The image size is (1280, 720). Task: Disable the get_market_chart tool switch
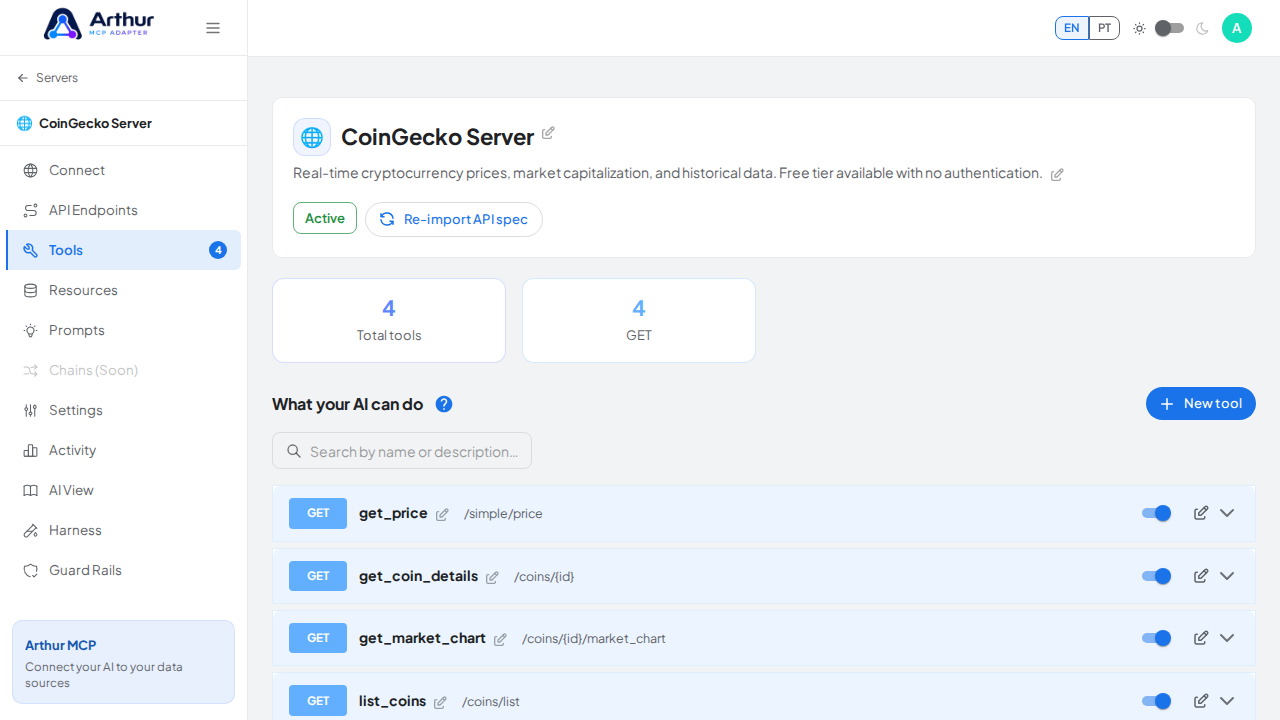(1157, 638)
